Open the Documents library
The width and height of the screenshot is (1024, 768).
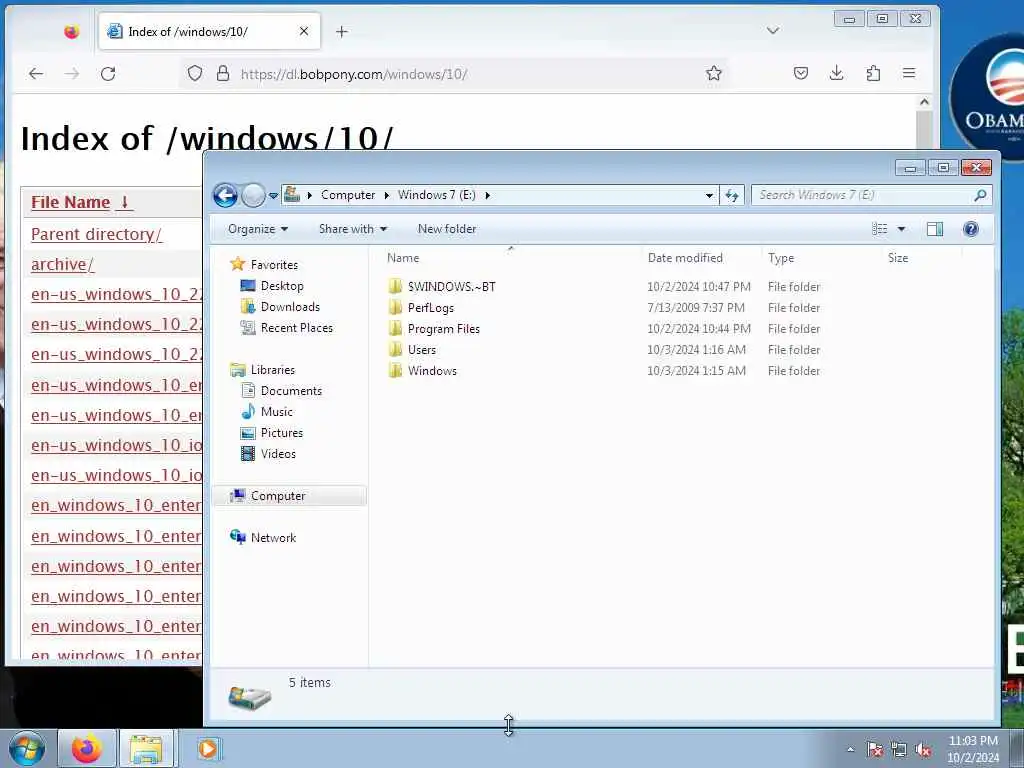click(291, 391)
